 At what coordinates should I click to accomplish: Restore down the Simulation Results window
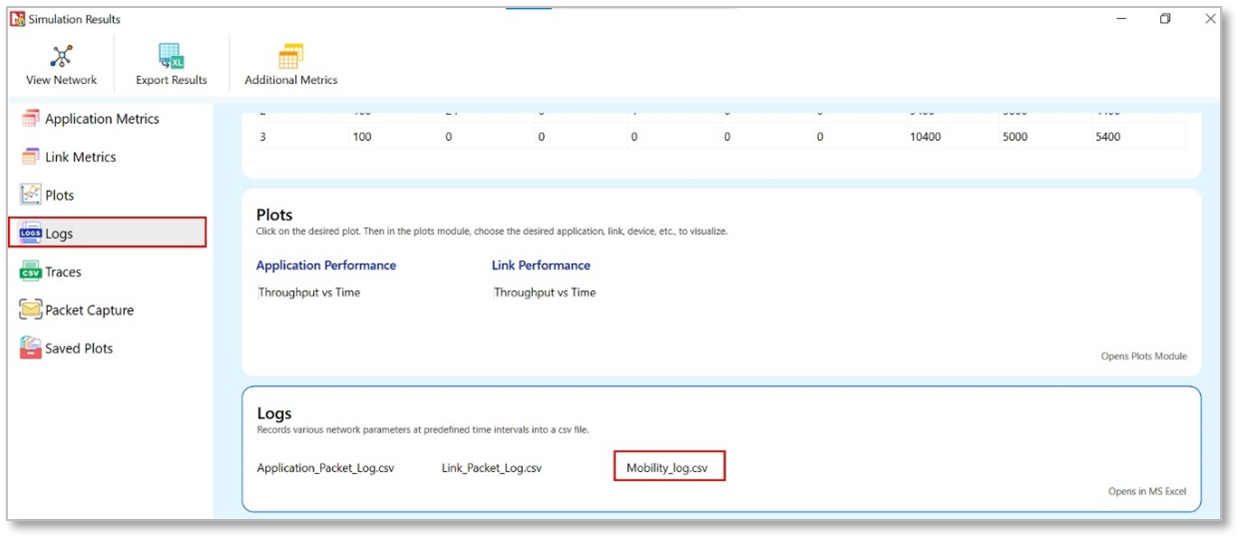[x=1165, y=19]
